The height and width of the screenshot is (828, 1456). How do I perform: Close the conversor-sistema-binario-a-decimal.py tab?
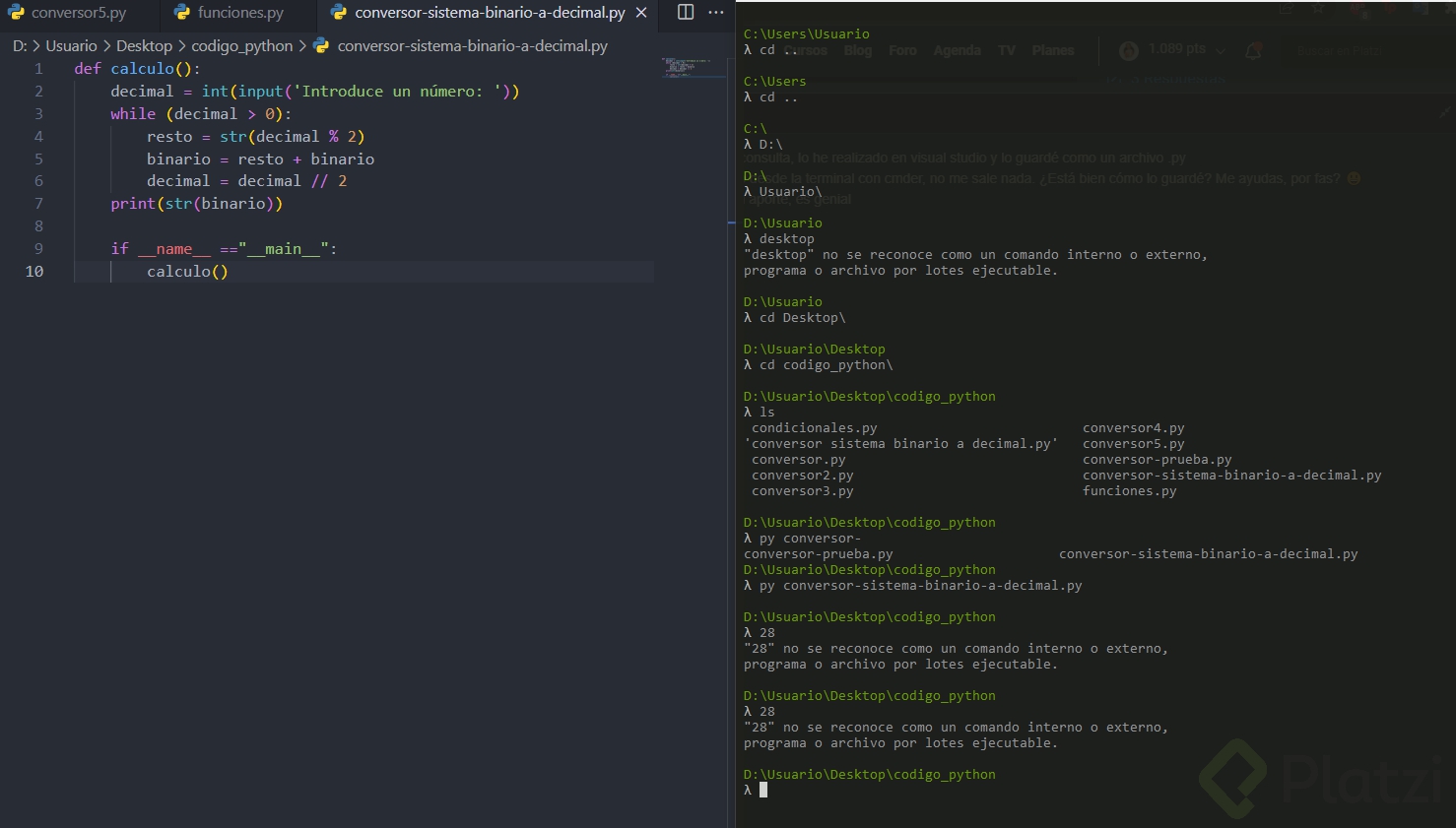(x=641, y=13)
